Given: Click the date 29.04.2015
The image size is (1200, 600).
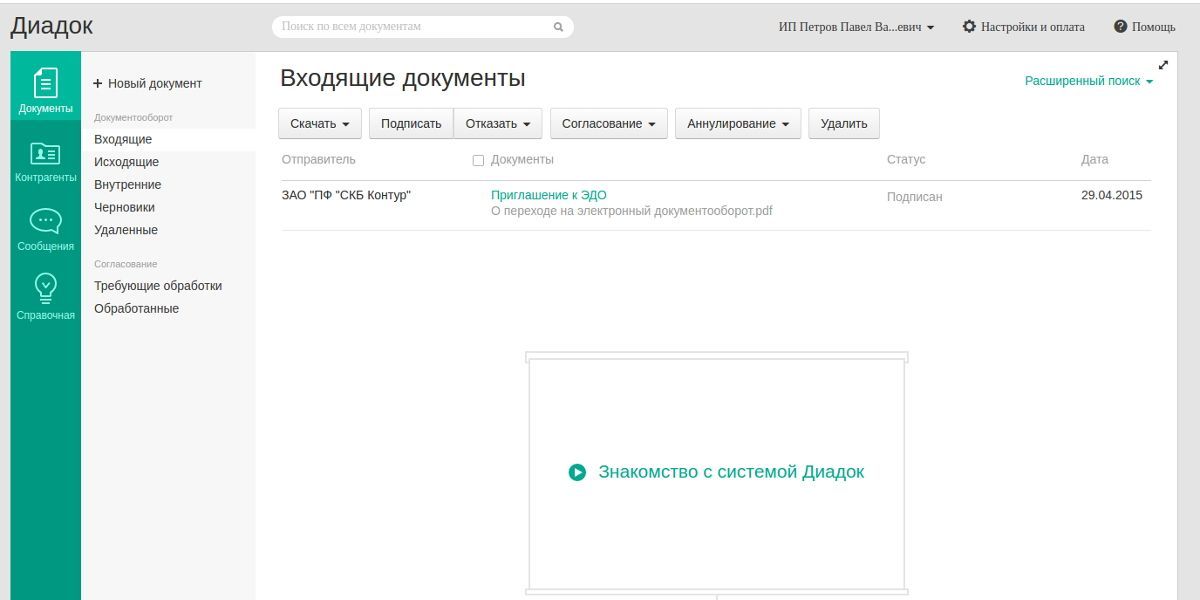Looking at the screenshot, I should (x=1111, y=195).
